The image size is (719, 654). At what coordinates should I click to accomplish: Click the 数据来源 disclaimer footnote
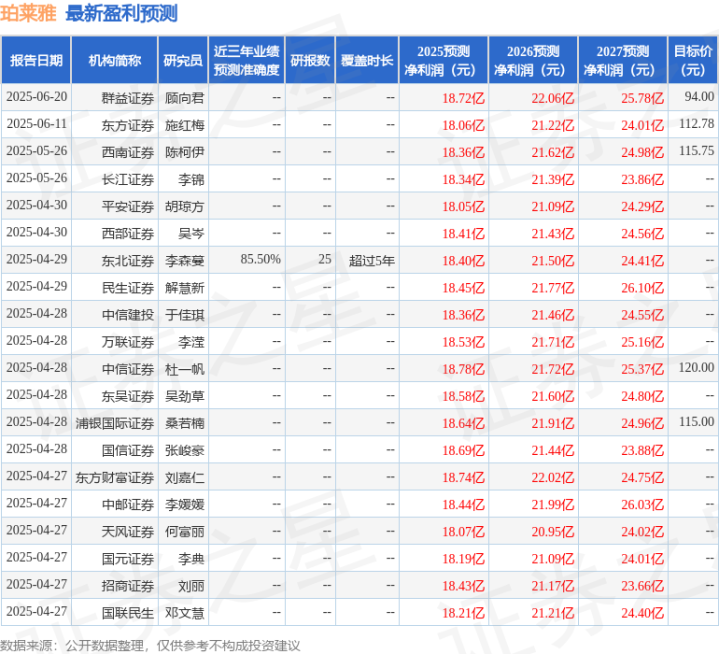pos(150,646)
